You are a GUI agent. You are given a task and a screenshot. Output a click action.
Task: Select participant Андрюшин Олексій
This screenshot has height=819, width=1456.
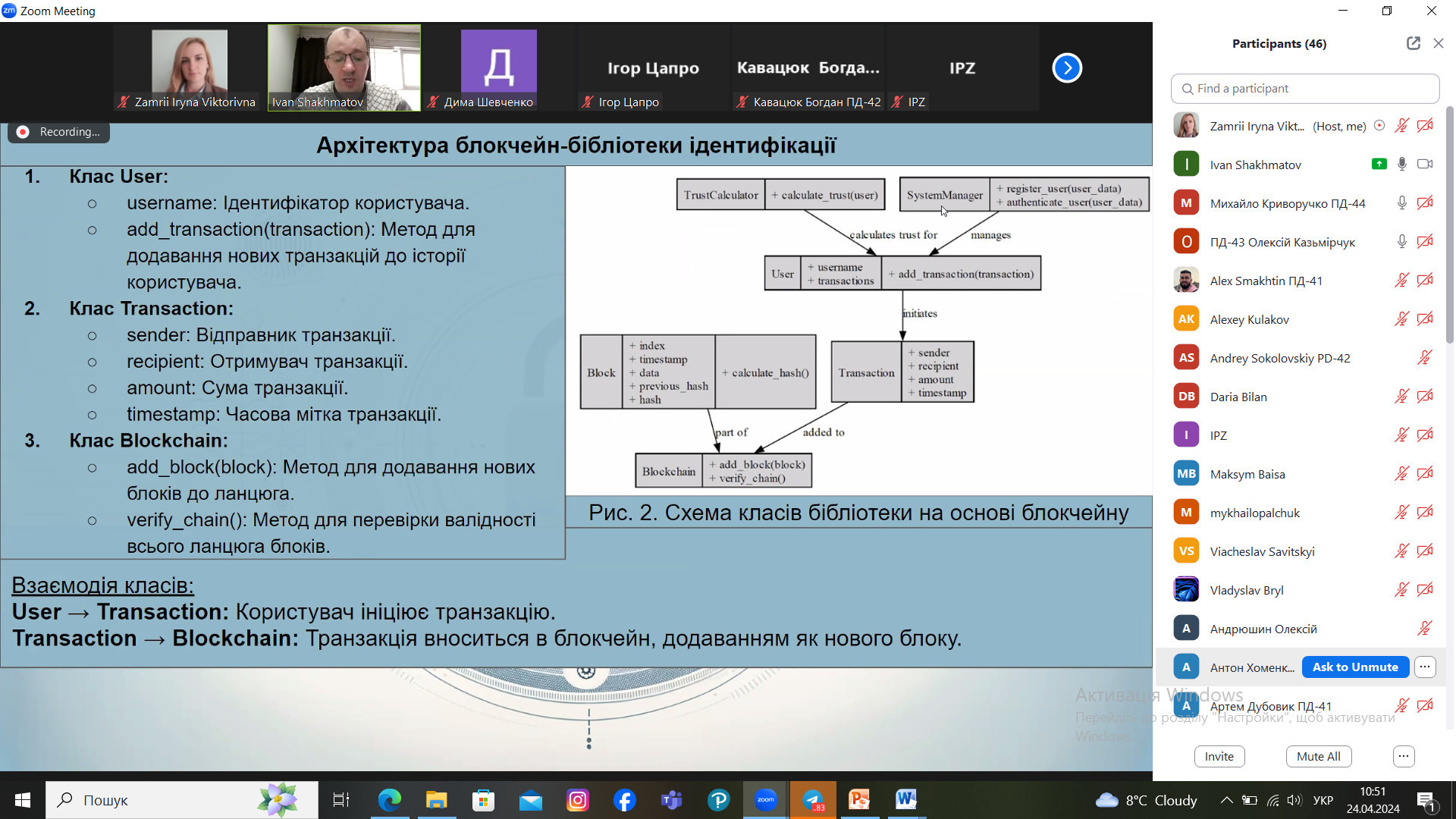click(1301, 629)
